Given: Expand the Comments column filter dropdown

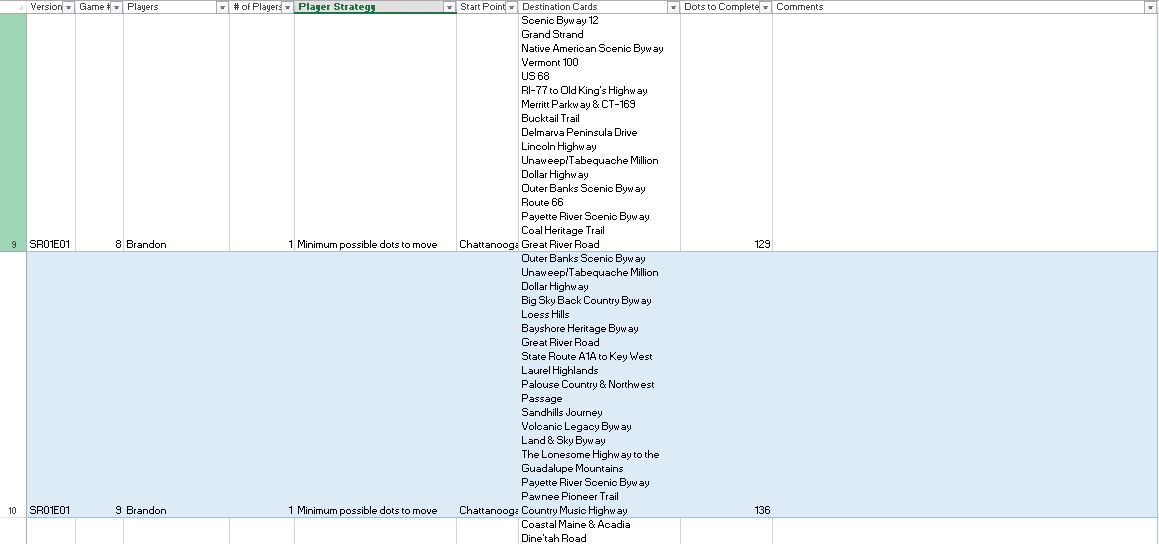Looking at the screenshot, I should tap(1150, 7).
